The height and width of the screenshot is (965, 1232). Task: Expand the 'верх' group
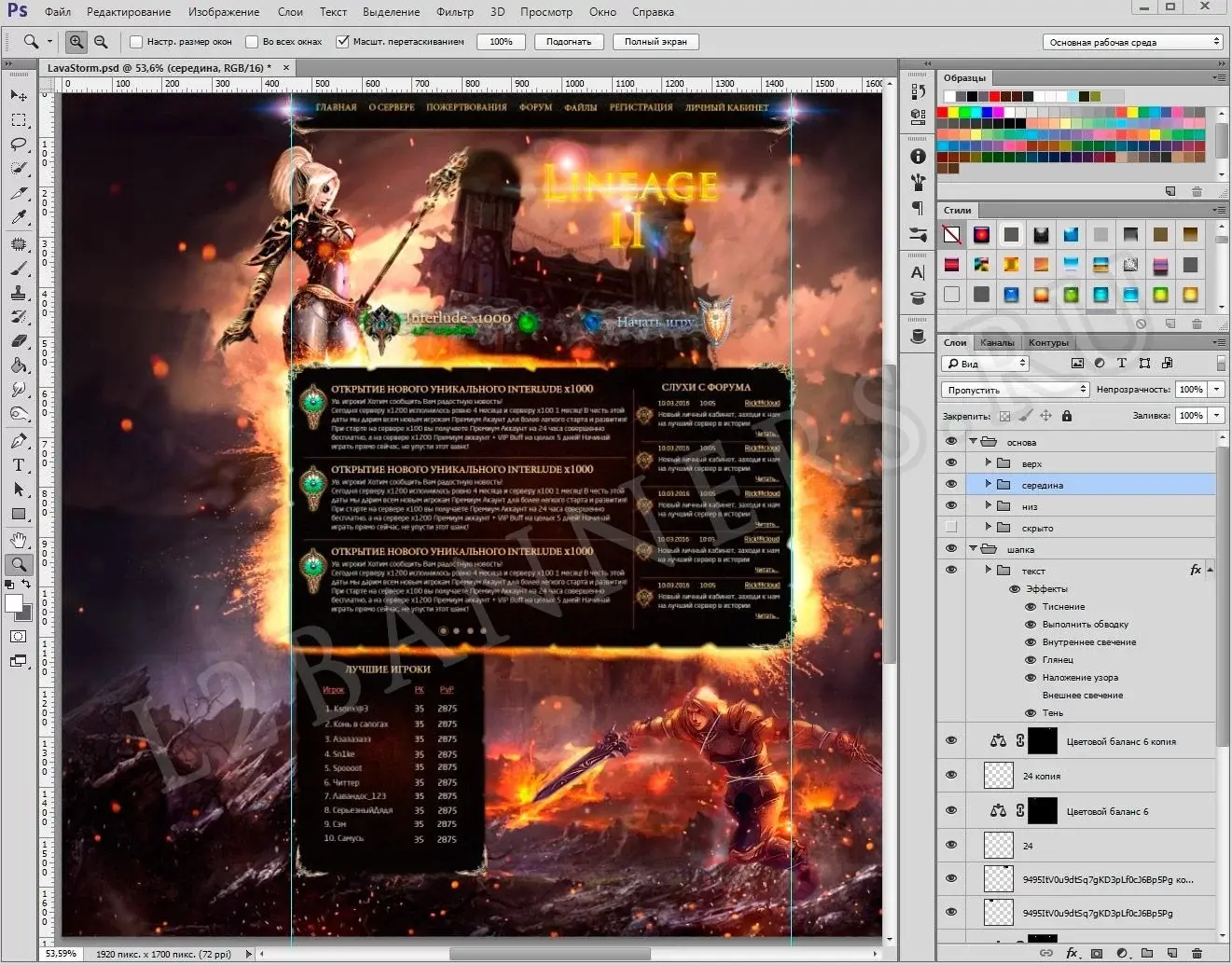tap(989, 463)
